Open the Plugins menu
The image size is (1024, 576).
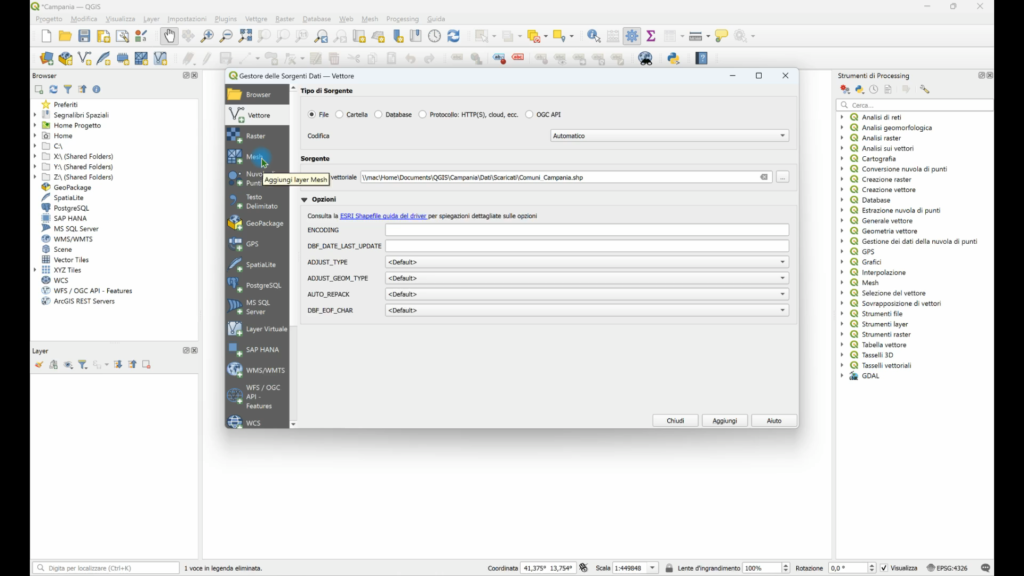(x=225, y=19)
